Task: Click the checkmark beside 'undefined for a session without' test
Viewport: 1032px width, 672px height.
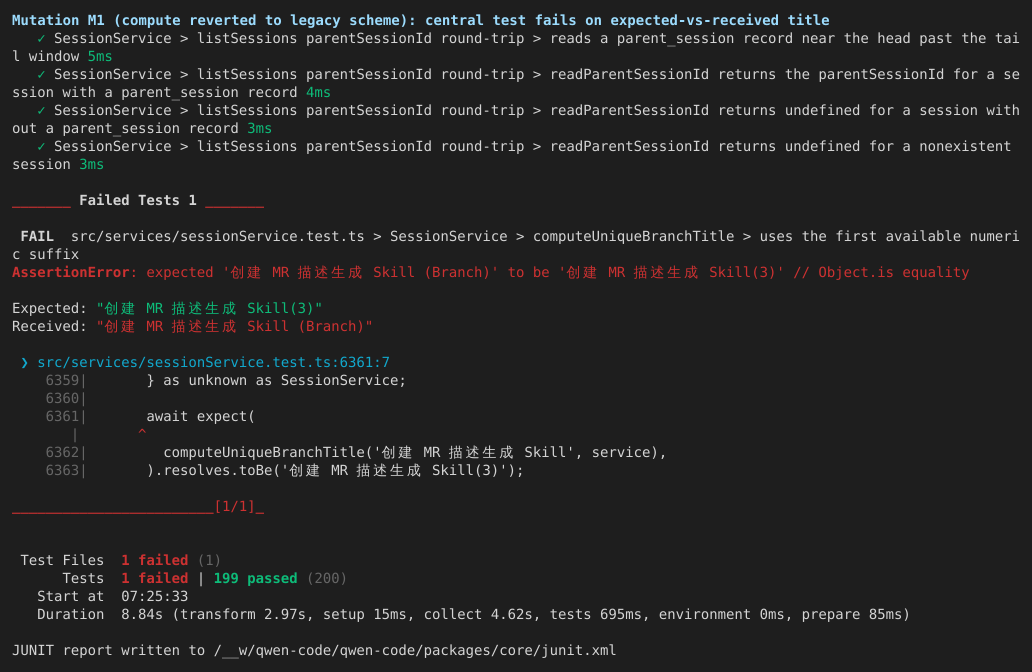Action: tap(41, 111)
